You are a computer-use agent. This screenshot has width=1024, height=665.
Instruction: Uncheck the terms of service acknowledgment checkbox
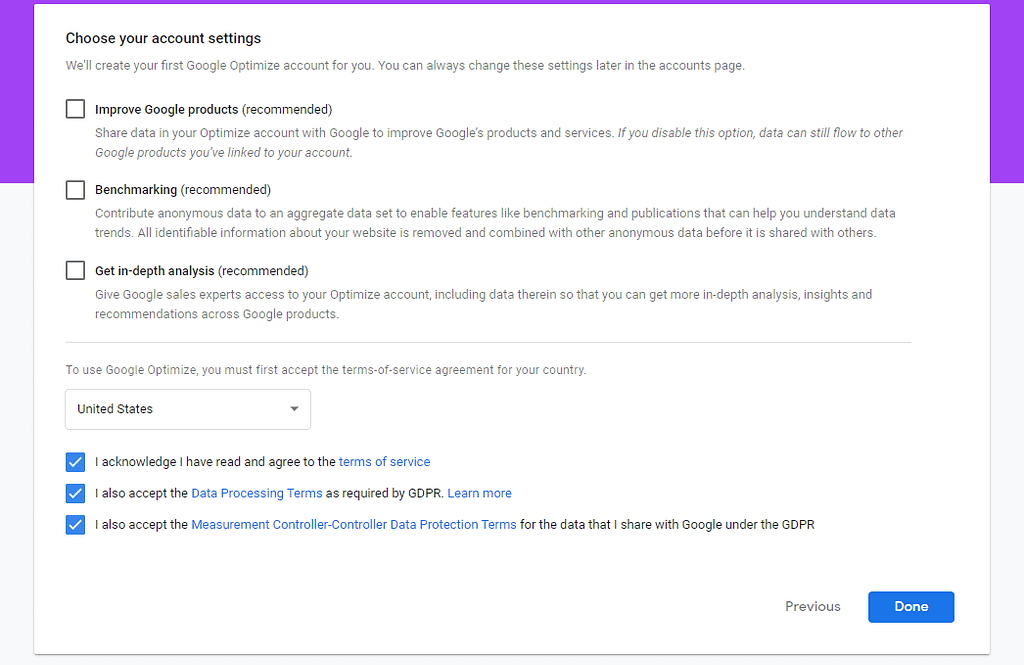point(75,462)
